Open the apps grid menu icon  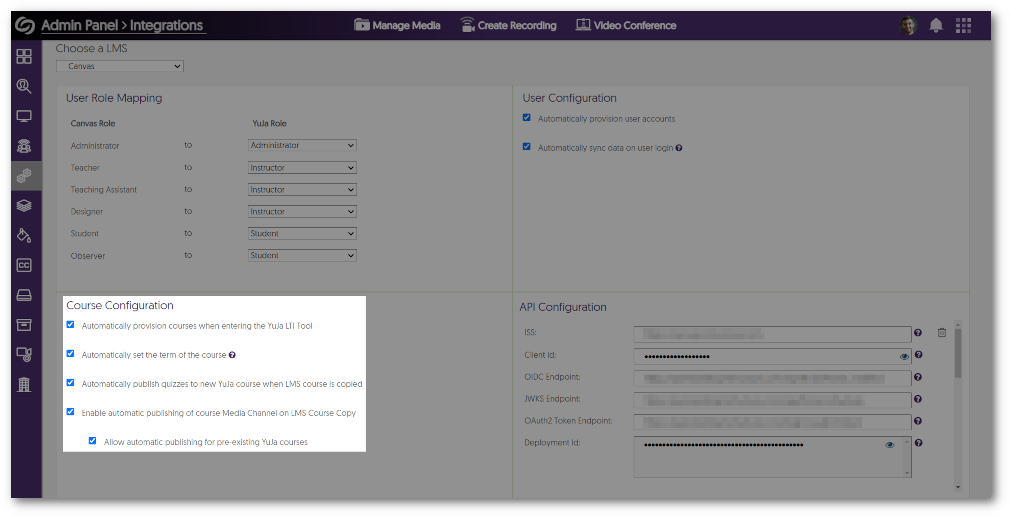[964, 25]
